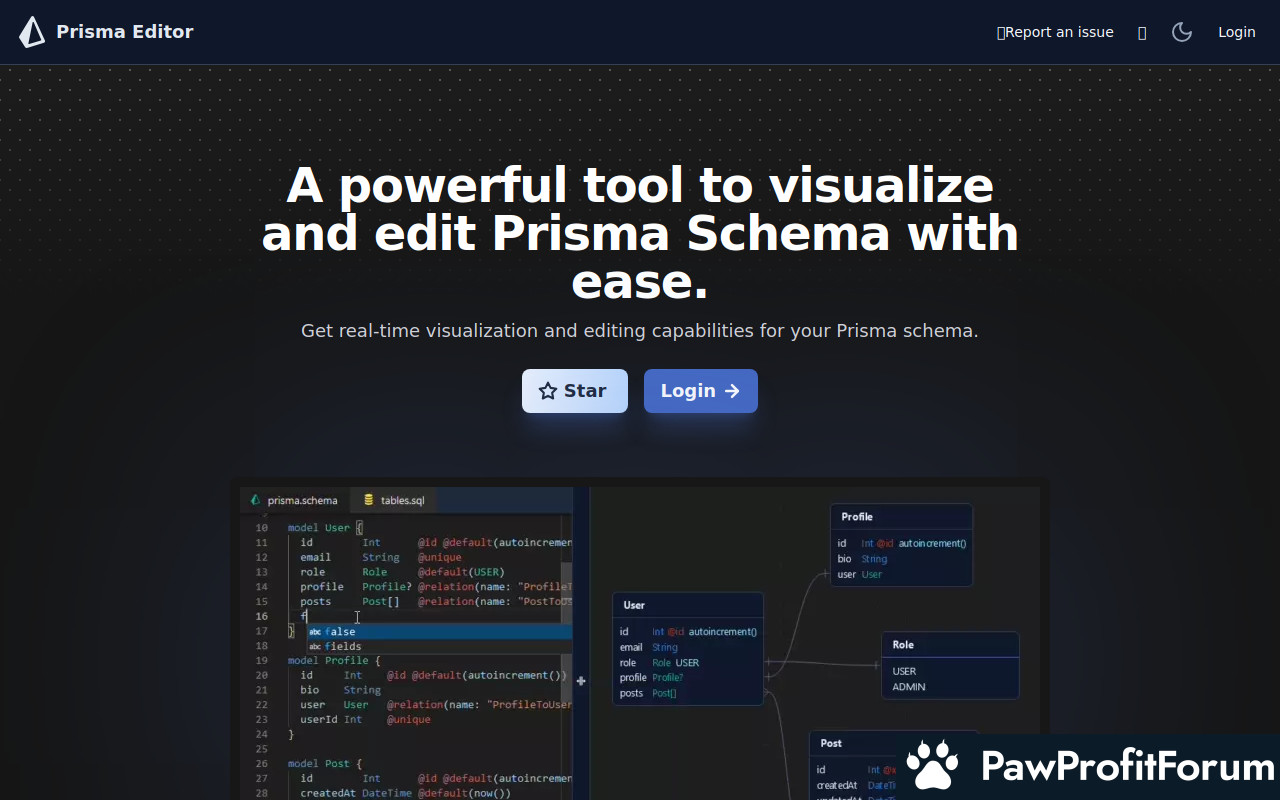
Task: Click the icon next to Report an issue
Action: 1142,33
